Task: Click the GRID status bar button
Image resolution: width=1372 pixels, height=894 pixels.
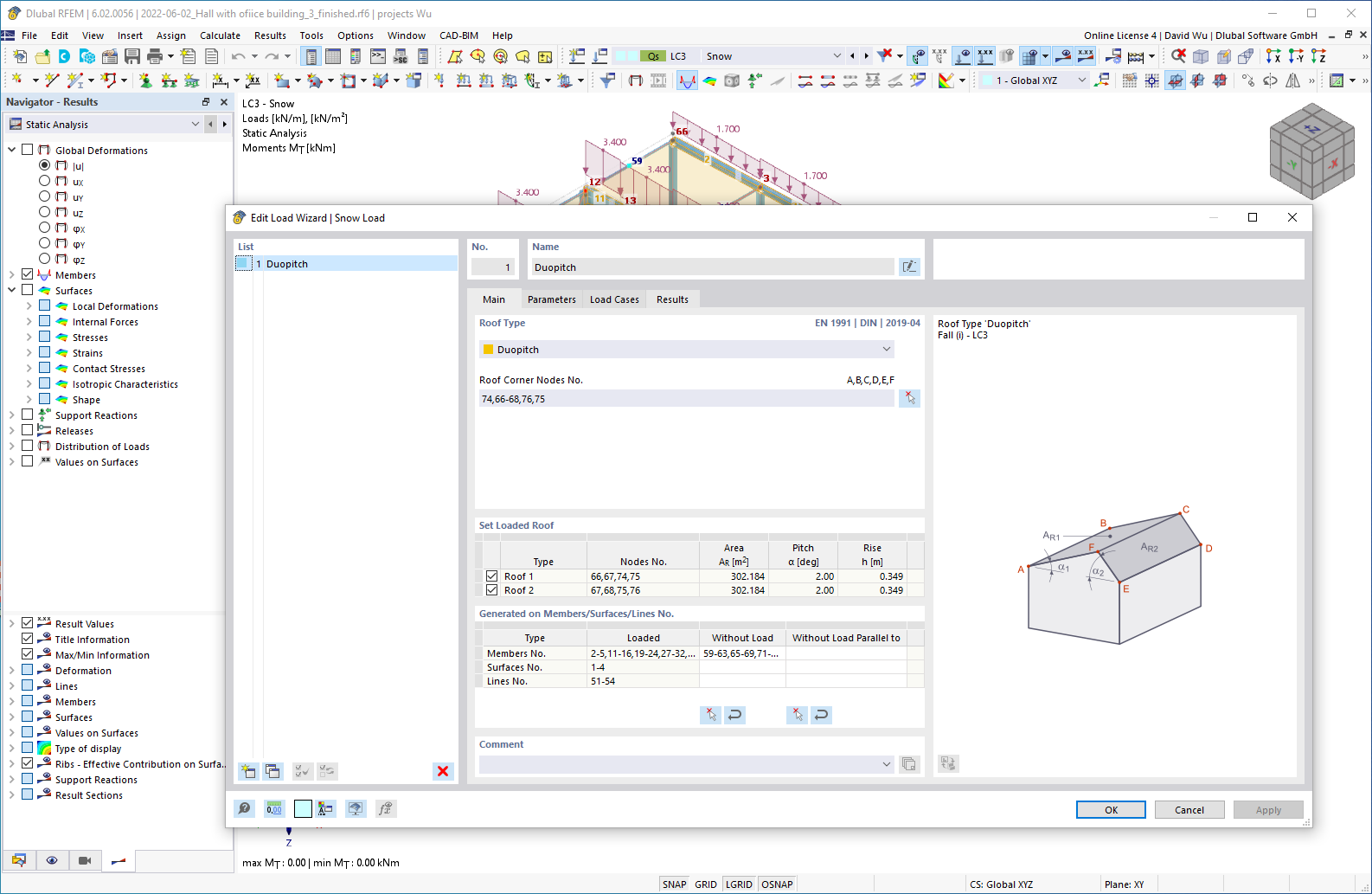Action: point(706,884)
